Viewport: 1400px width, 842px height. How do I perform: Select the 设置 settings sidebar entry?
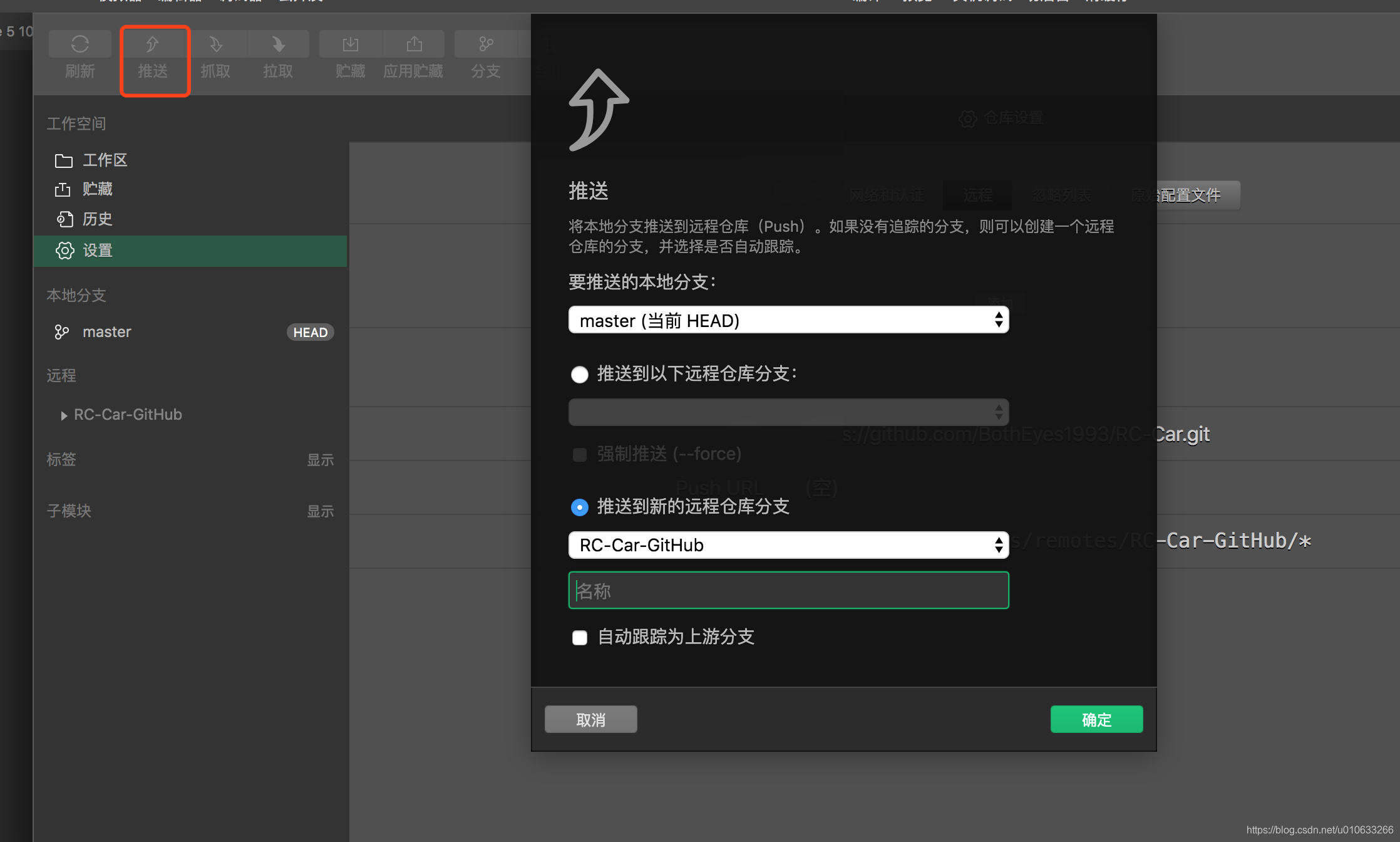pyautogui.click(x=190, y=251)
